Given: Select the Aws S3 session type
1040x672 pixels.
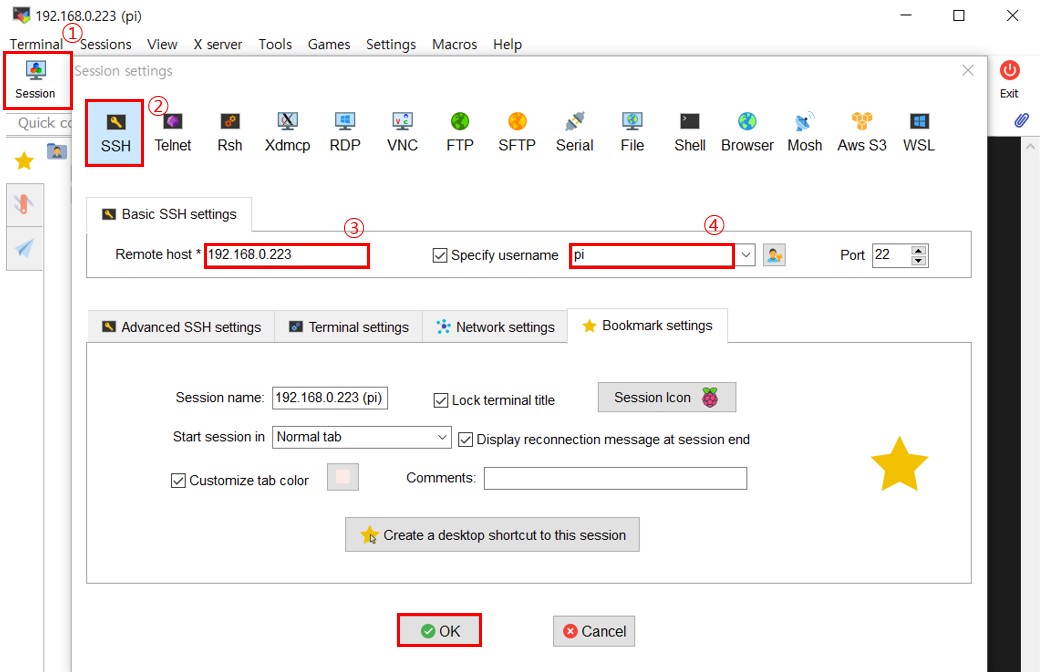Looking at the screenshot, I should (862, 133).
